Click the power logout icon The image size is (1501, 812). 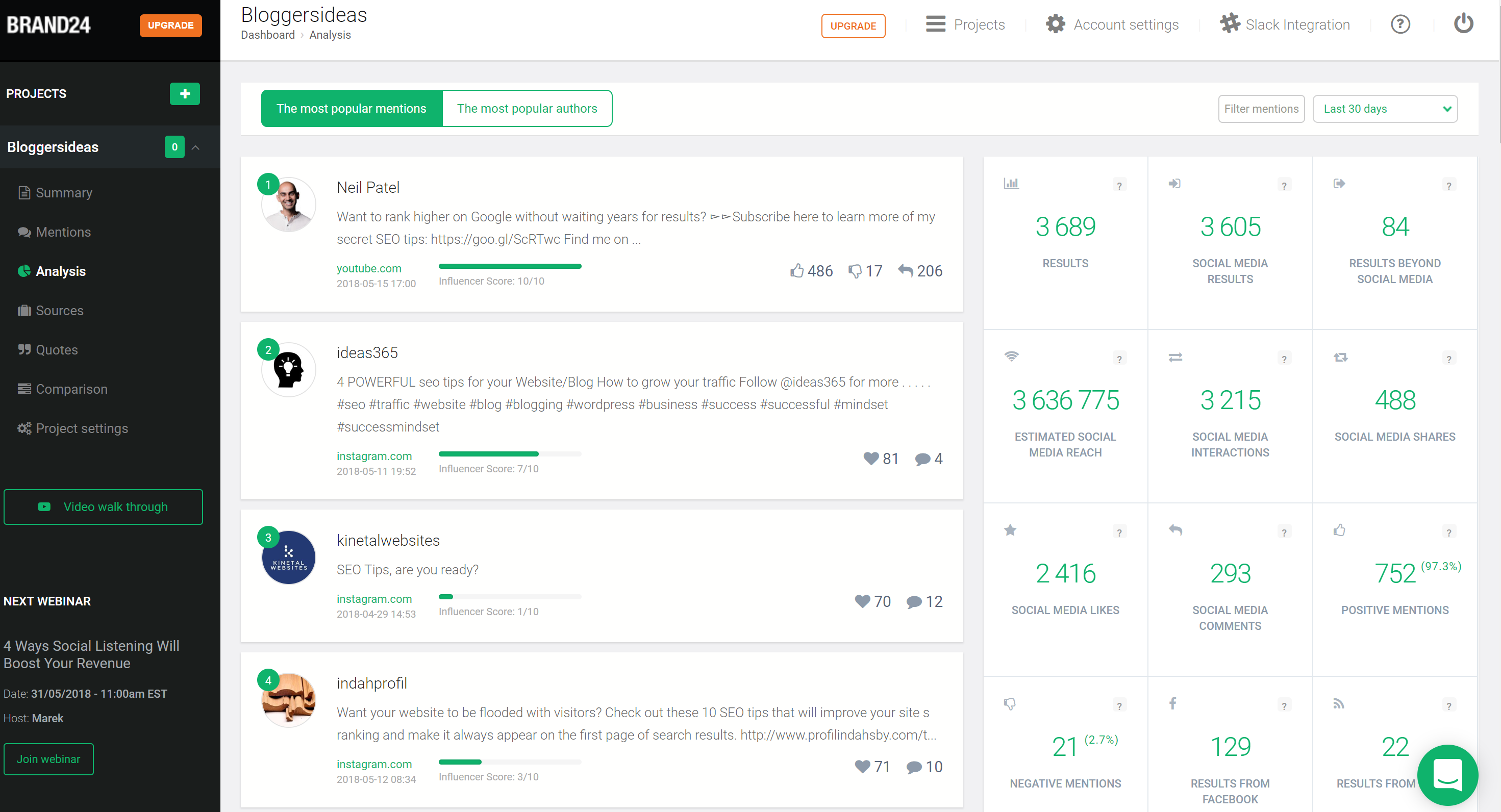point(1463,24)
